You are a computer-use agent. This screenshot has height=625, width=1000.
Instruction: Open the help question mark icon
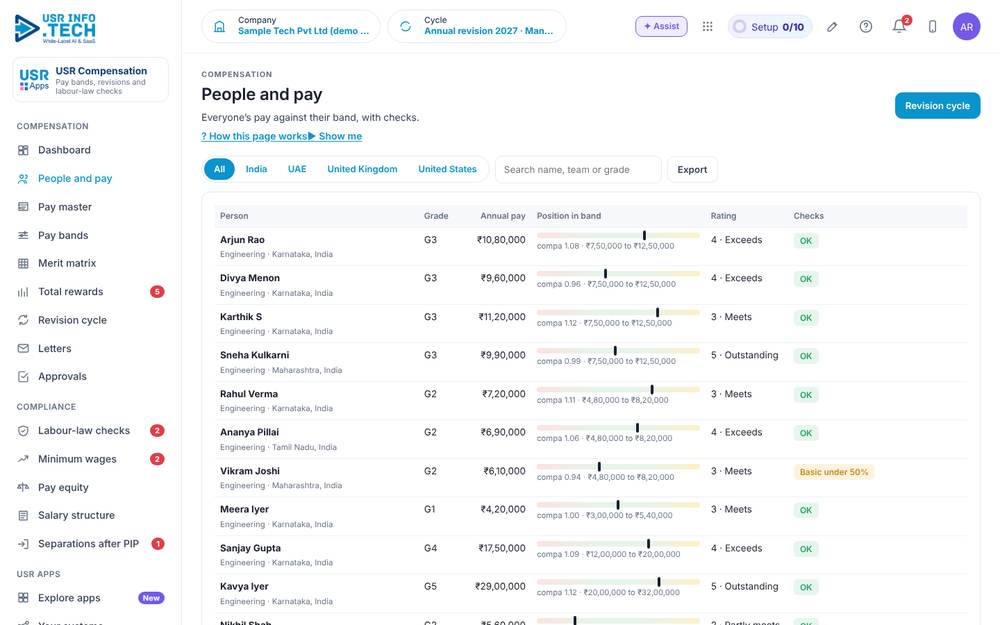point(865,27)
